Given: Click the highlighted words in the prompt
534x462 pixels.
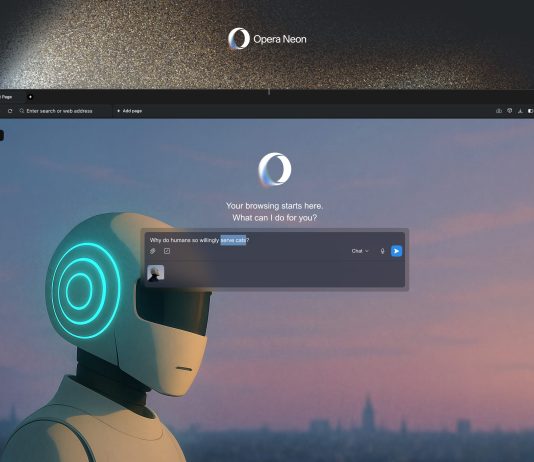Looking at the screenshot, I should click(x=233, y=240).
